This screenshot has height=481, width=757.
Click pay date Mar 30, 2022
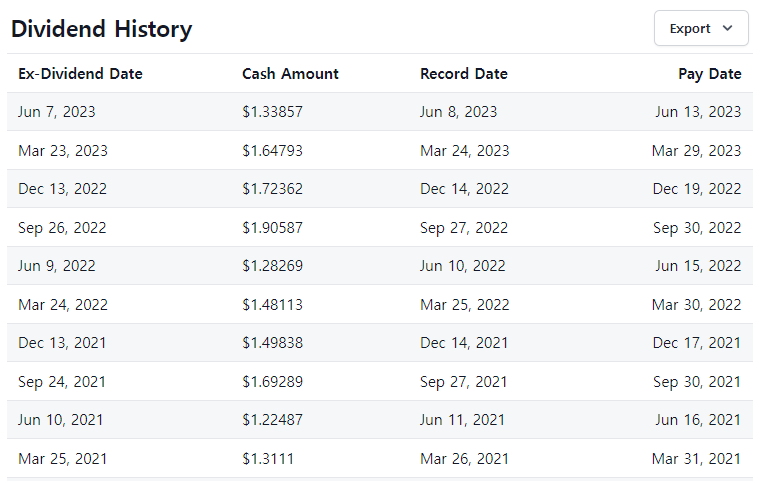pyautogui.click(x=696, y=305)
